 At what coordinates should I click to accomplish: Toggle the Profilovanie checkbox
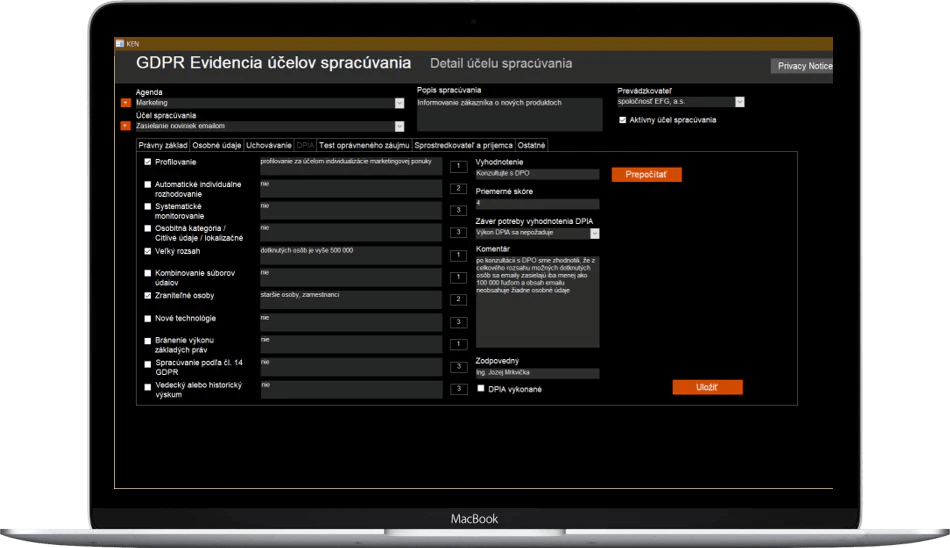point(148,162)
